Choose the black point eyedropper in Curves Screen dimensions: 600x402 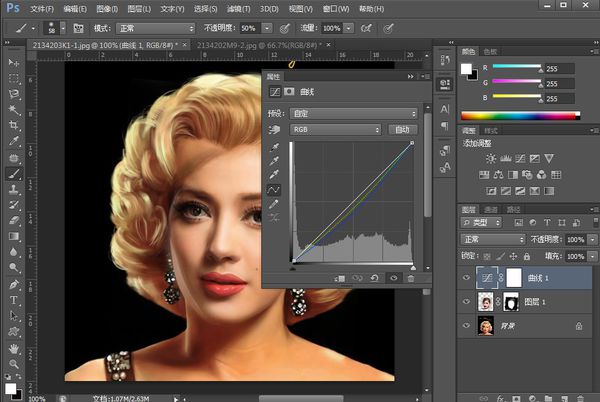coord(274,148)
